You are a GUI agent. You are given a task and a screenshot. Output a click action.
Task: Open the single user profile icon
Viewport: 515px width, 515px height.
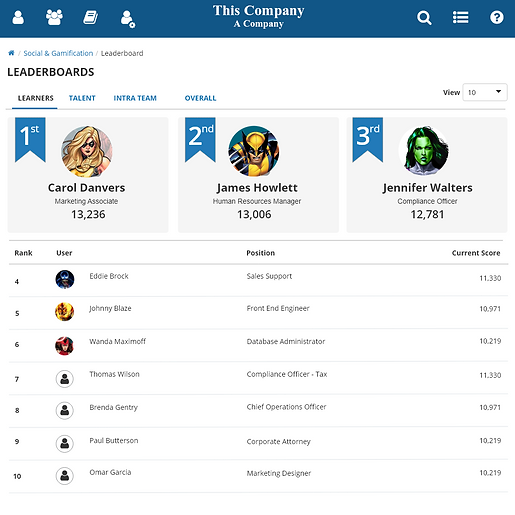click(x=18, y=17)
